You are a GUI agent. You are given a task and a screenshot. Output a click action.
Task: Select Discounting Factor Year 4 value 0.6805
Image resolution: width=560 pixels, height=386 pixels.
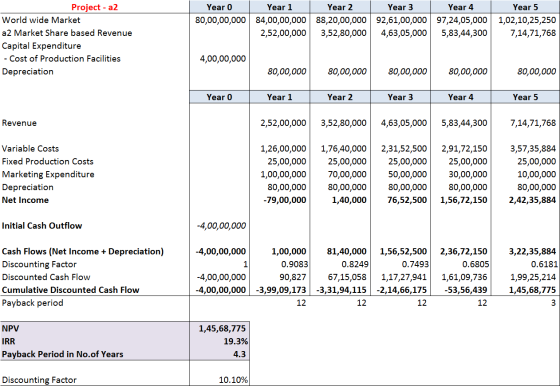click(476, 264)
